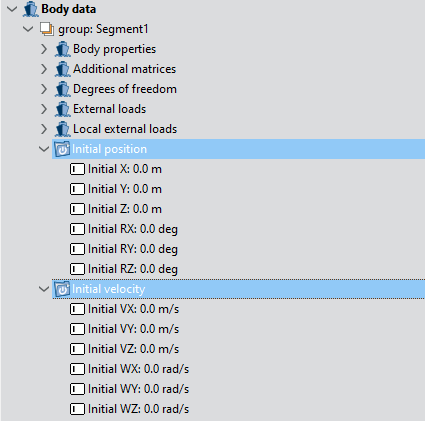Click the Body data ship icon
Image resolution: width=425 pixels, height=421 pixels.
point(31,9)
